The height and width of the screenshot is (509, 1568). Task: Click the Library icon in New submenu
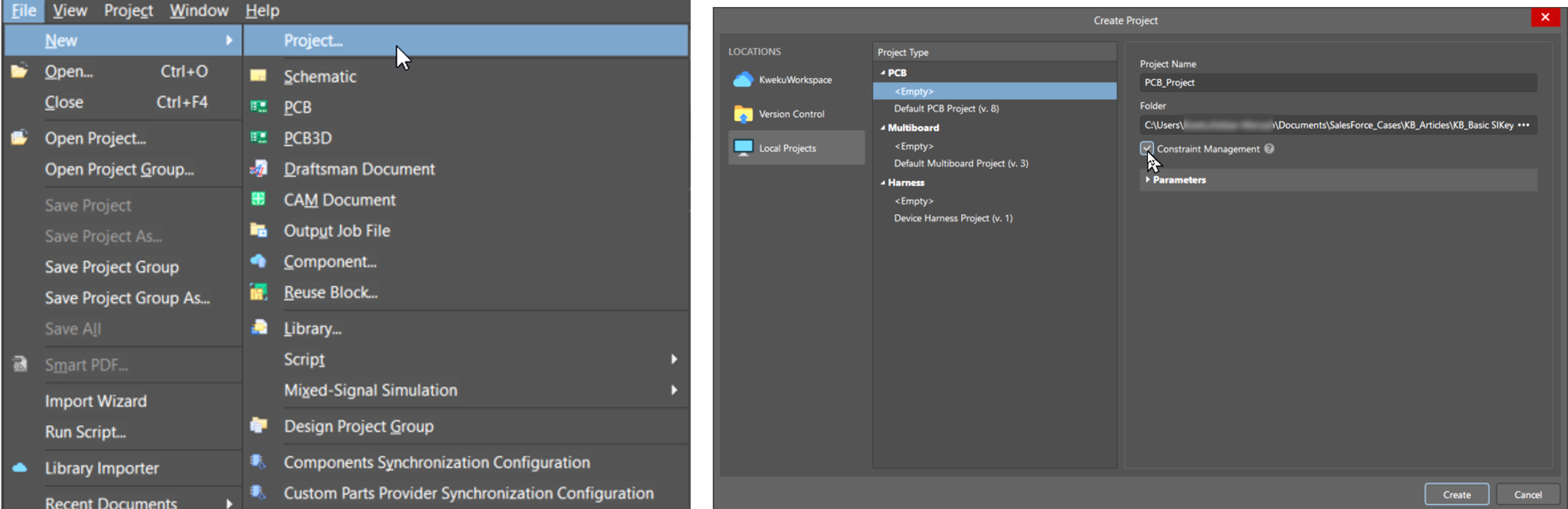pyautogui.click(x=258, y=328)
